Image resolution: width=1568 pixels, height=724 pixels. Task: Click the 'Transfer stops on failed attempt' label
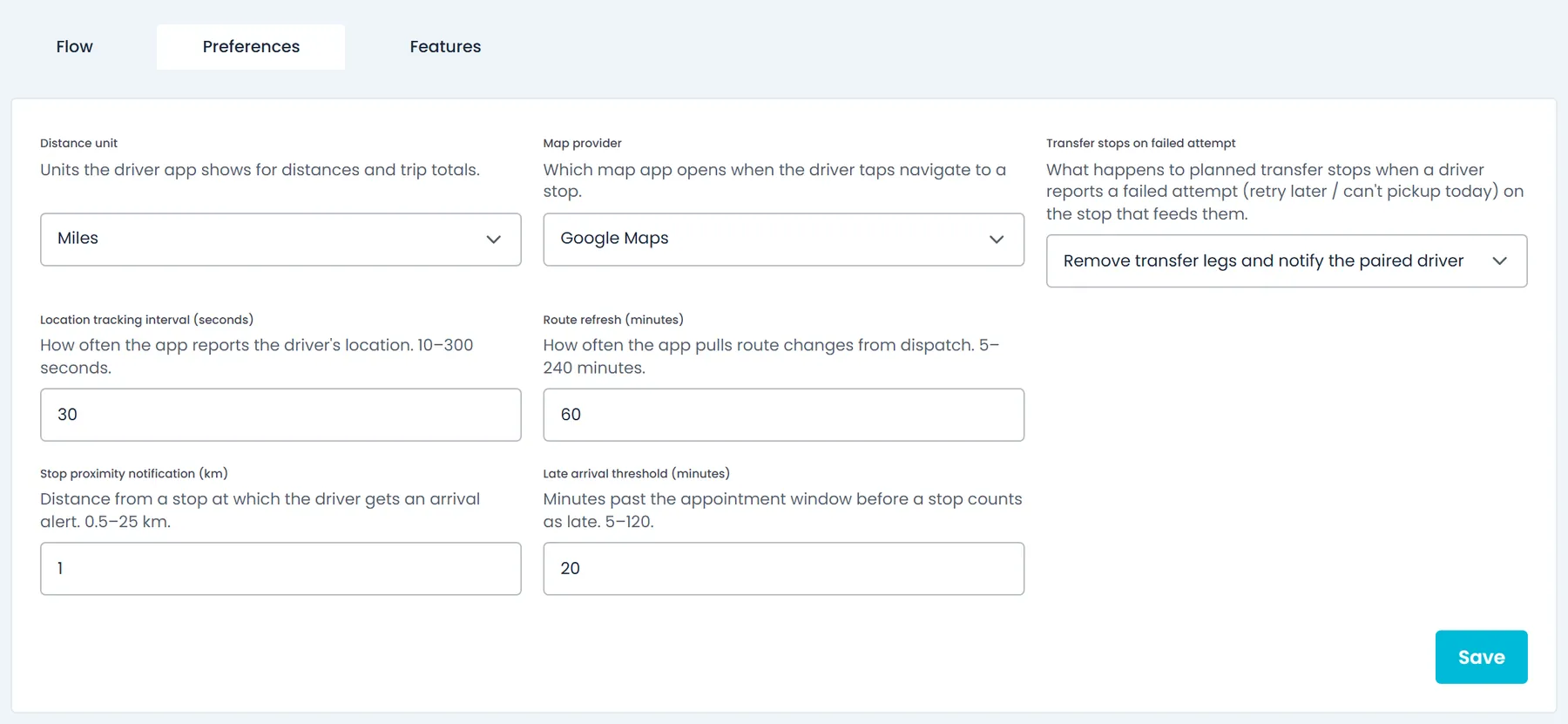coord(1140,143)
